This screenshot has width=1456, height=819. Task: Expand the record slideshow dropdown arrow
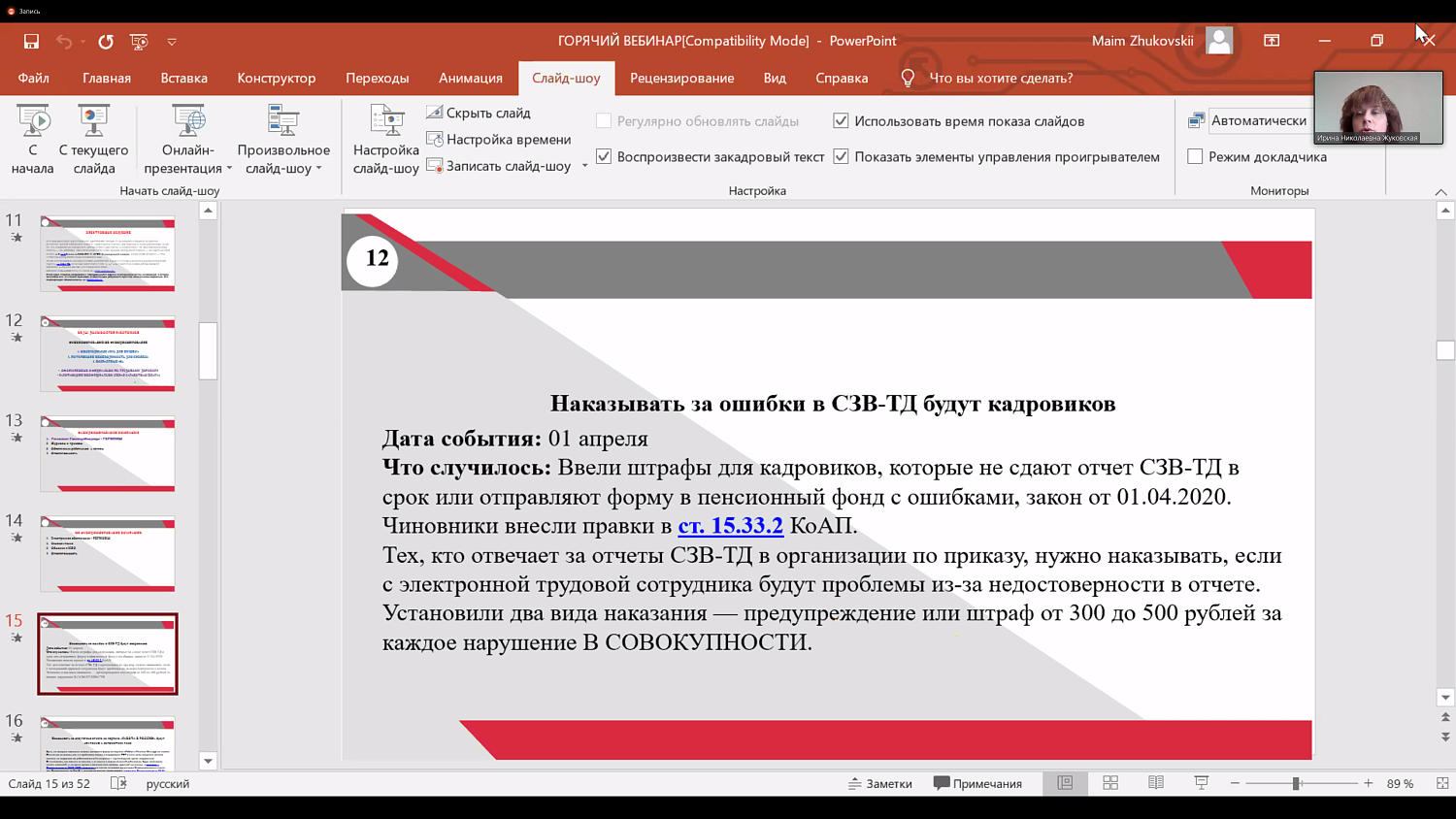tap(584, 166)
